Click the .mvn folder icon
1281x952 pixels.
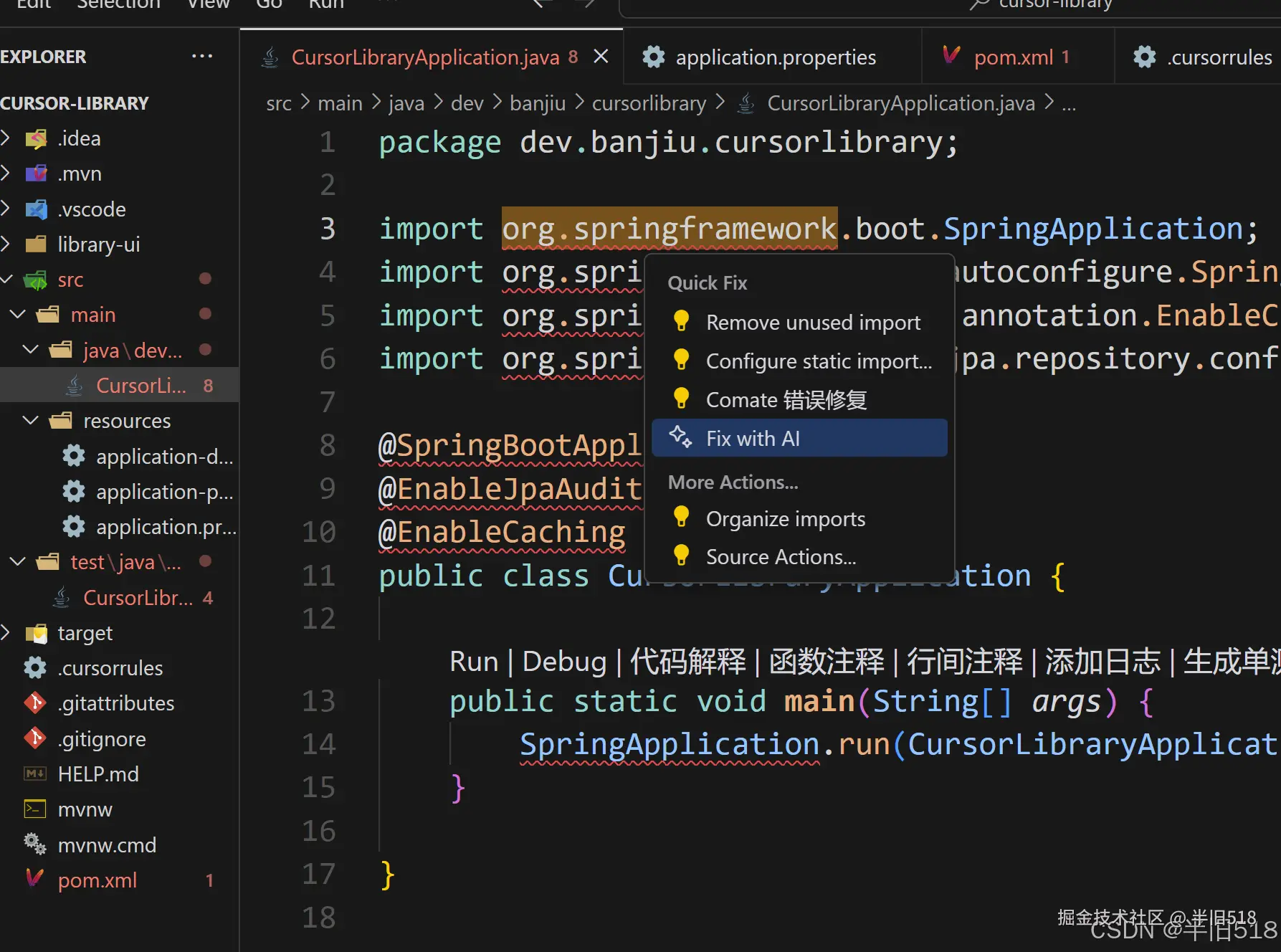click(36, 173)
